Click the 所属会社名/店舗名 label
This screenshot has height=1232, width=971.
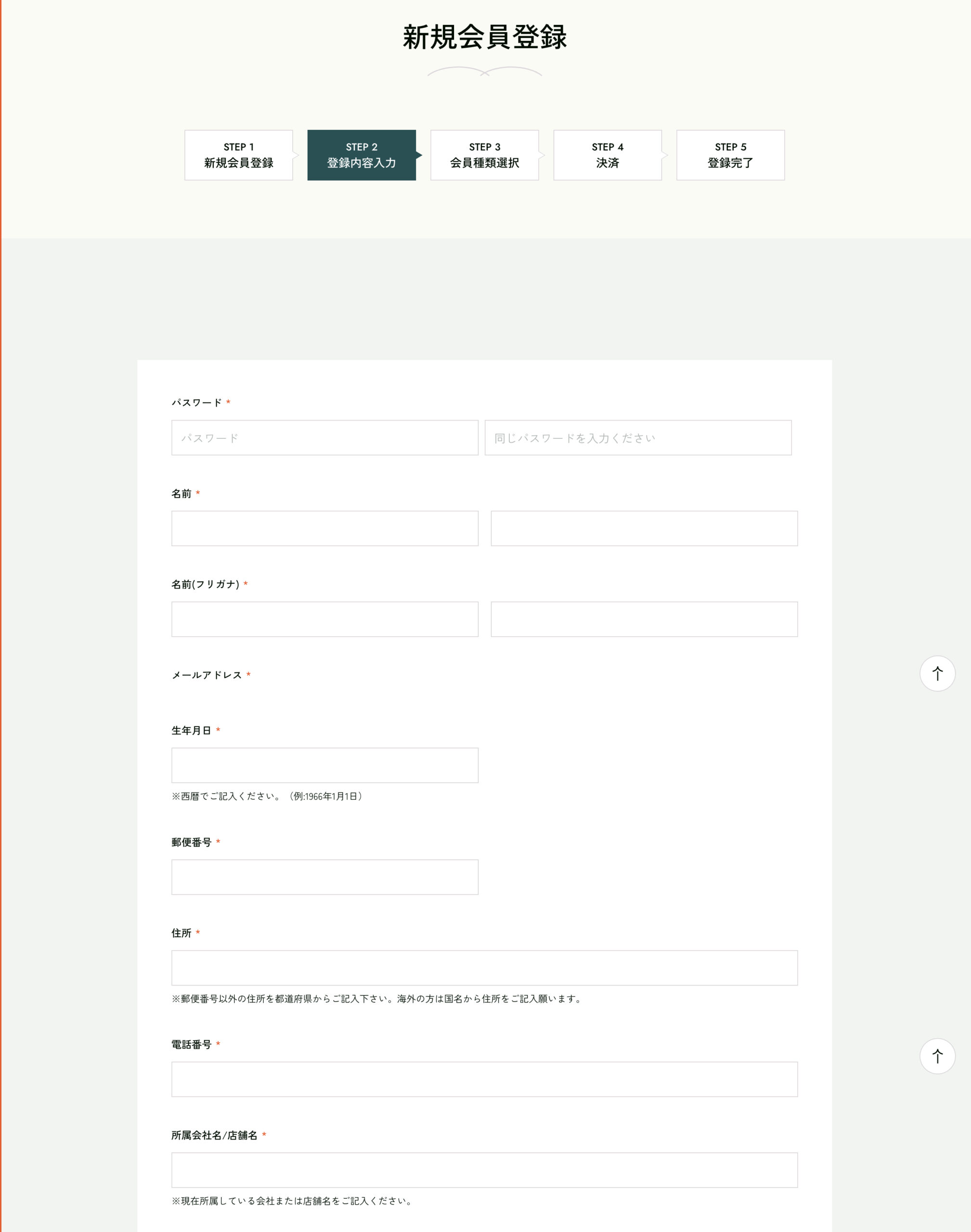click(x=214, y=1135)
